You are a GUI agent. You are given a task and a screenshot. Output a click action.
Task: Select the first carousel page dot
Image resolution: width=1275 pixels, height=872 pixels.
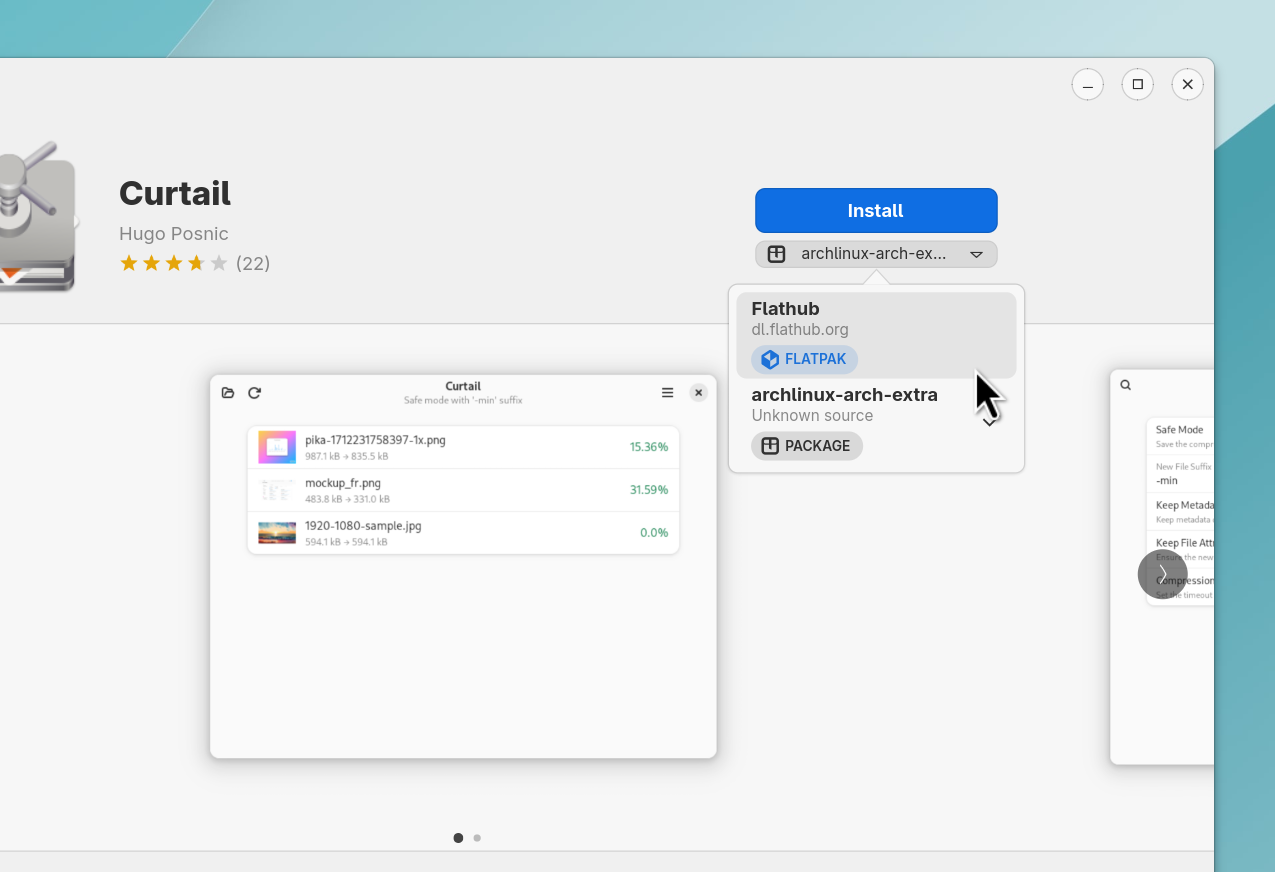[458, 838]
